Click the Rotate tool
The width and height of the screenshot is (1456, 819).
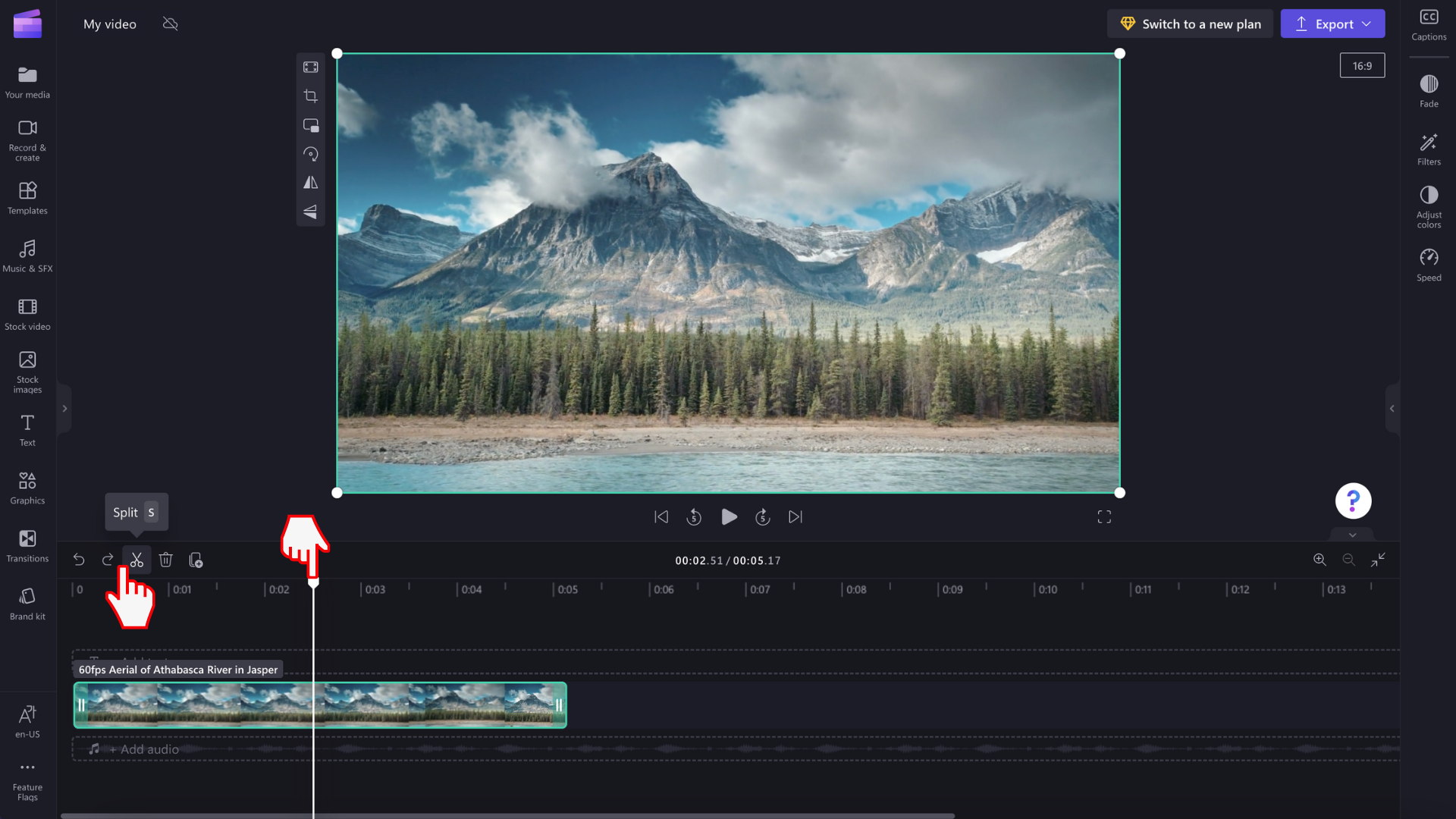click(311, 154)
